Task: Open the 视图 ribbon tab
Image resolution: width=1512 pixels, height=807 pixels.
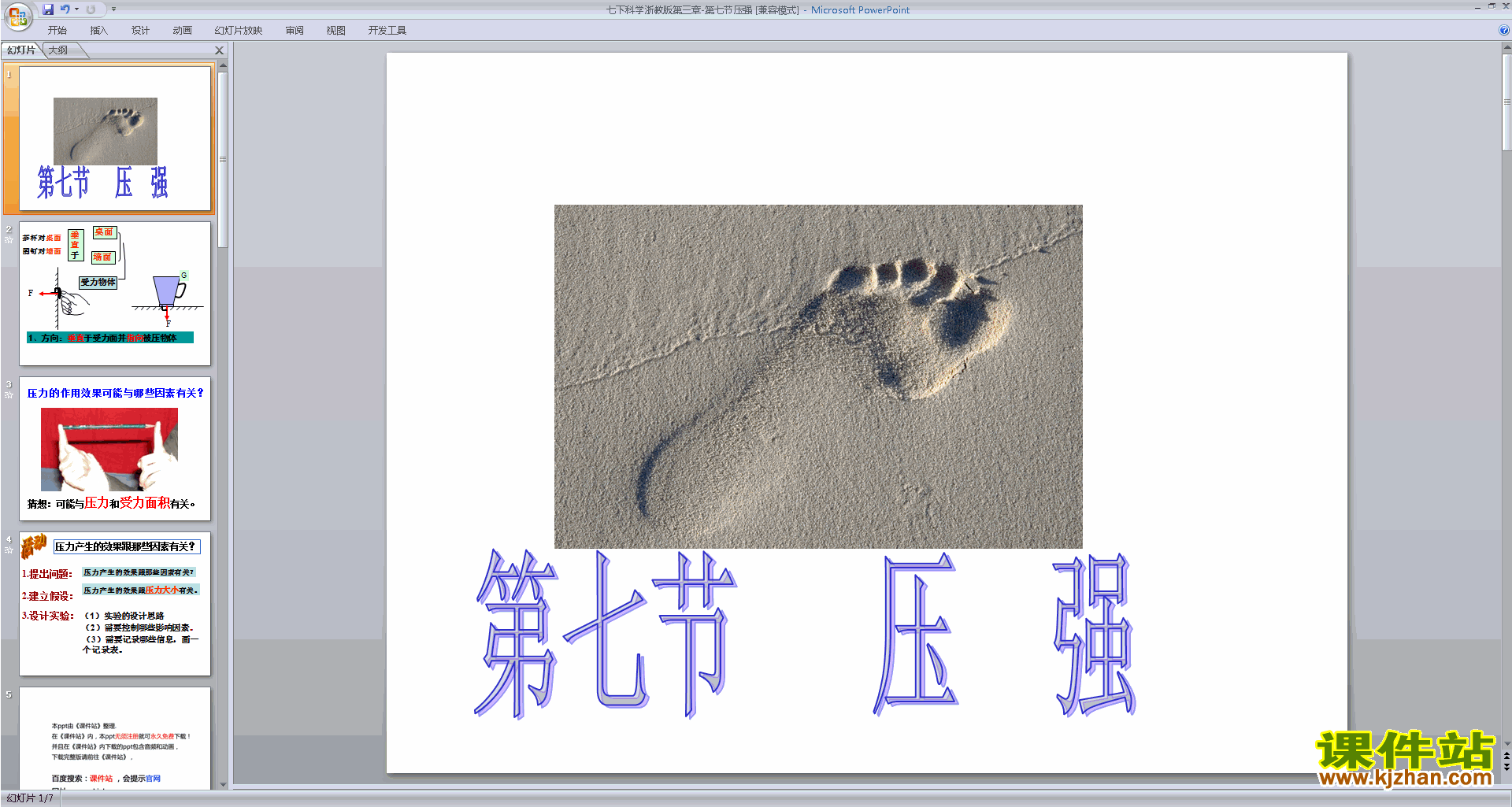Action: tap(336, 31)
